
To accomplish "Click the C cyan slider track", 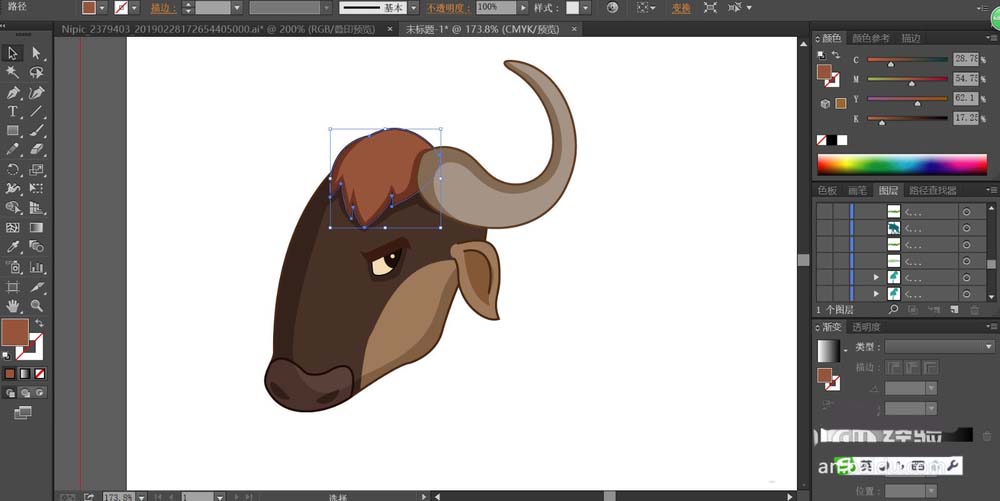I will click(908, 60).
